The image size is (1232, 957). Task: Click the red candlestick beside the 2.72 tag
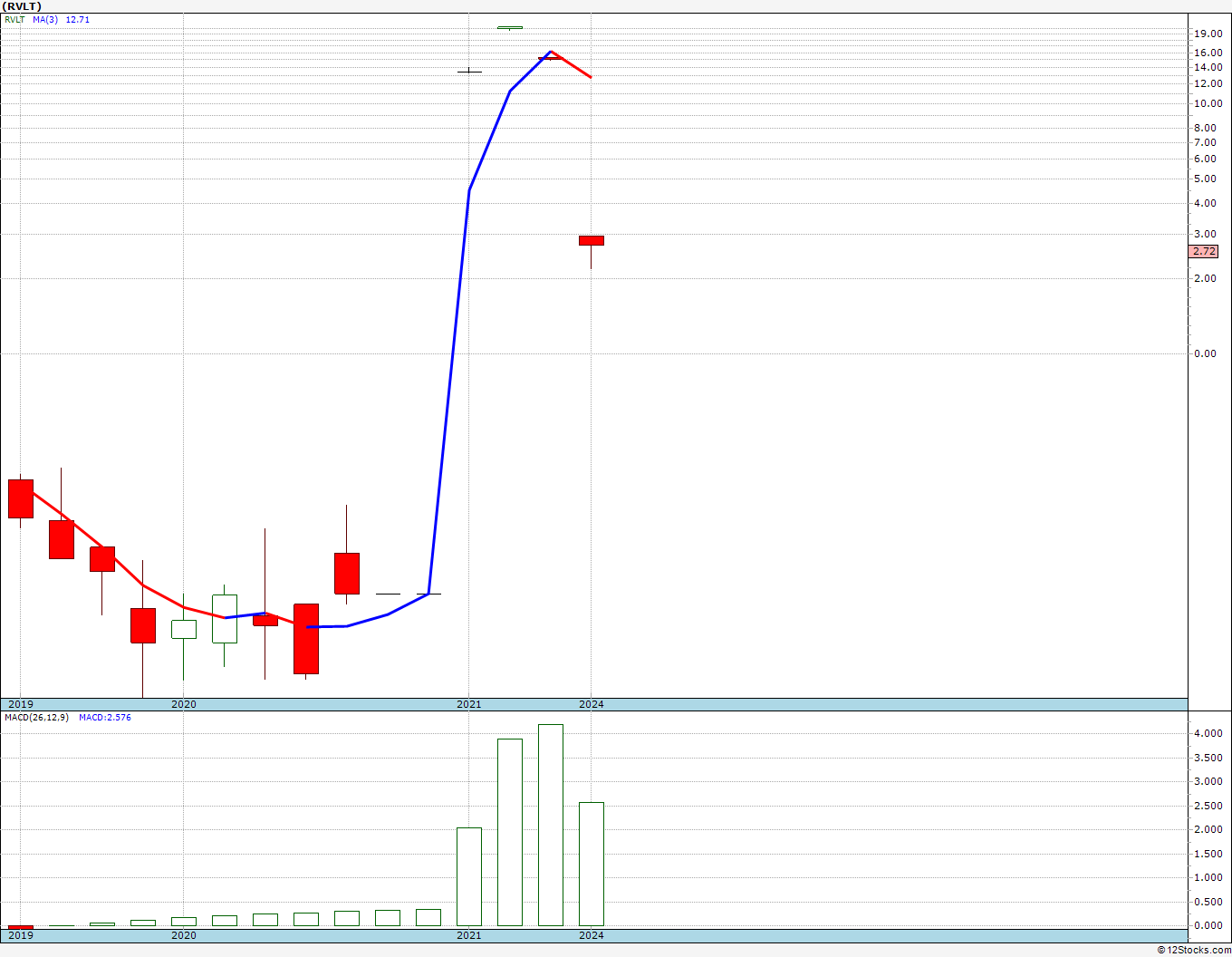pos(592,241)
